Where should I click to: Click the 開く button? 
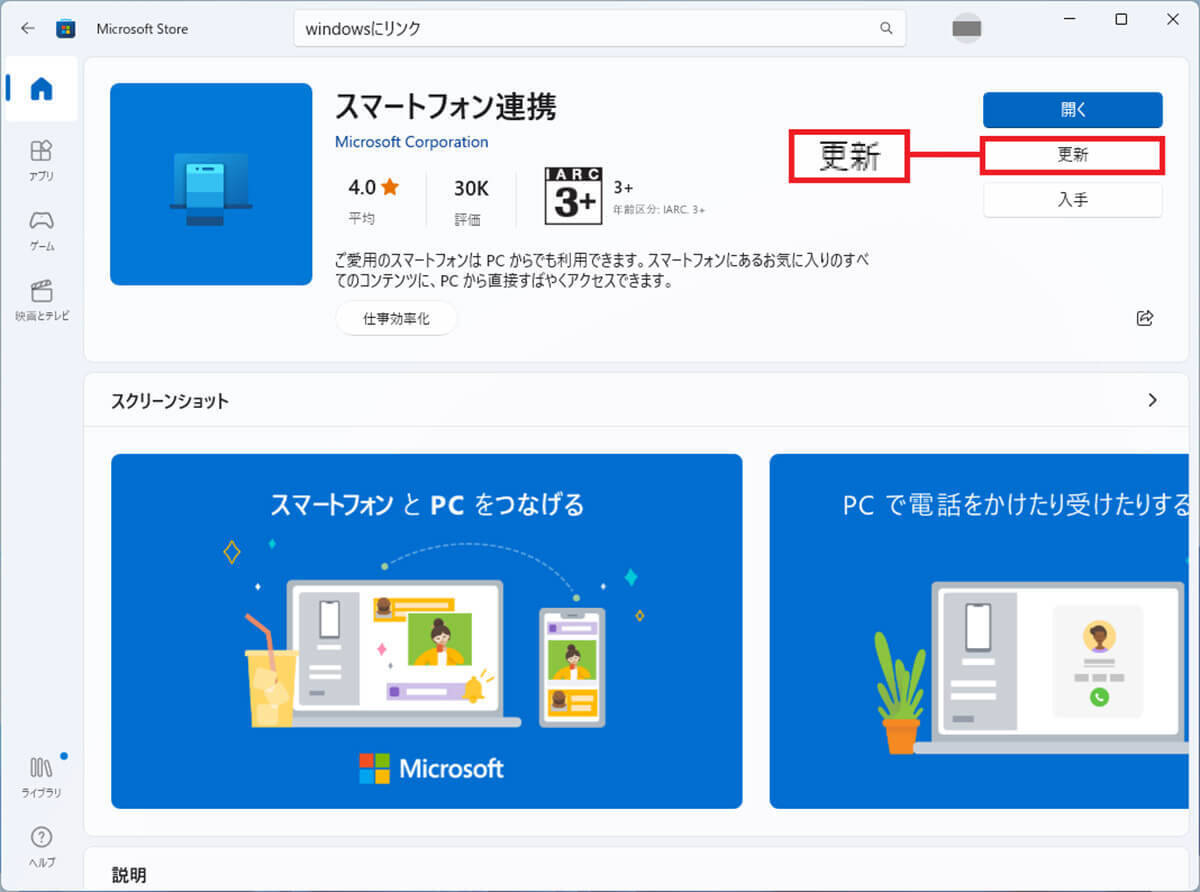[1073, 110]
